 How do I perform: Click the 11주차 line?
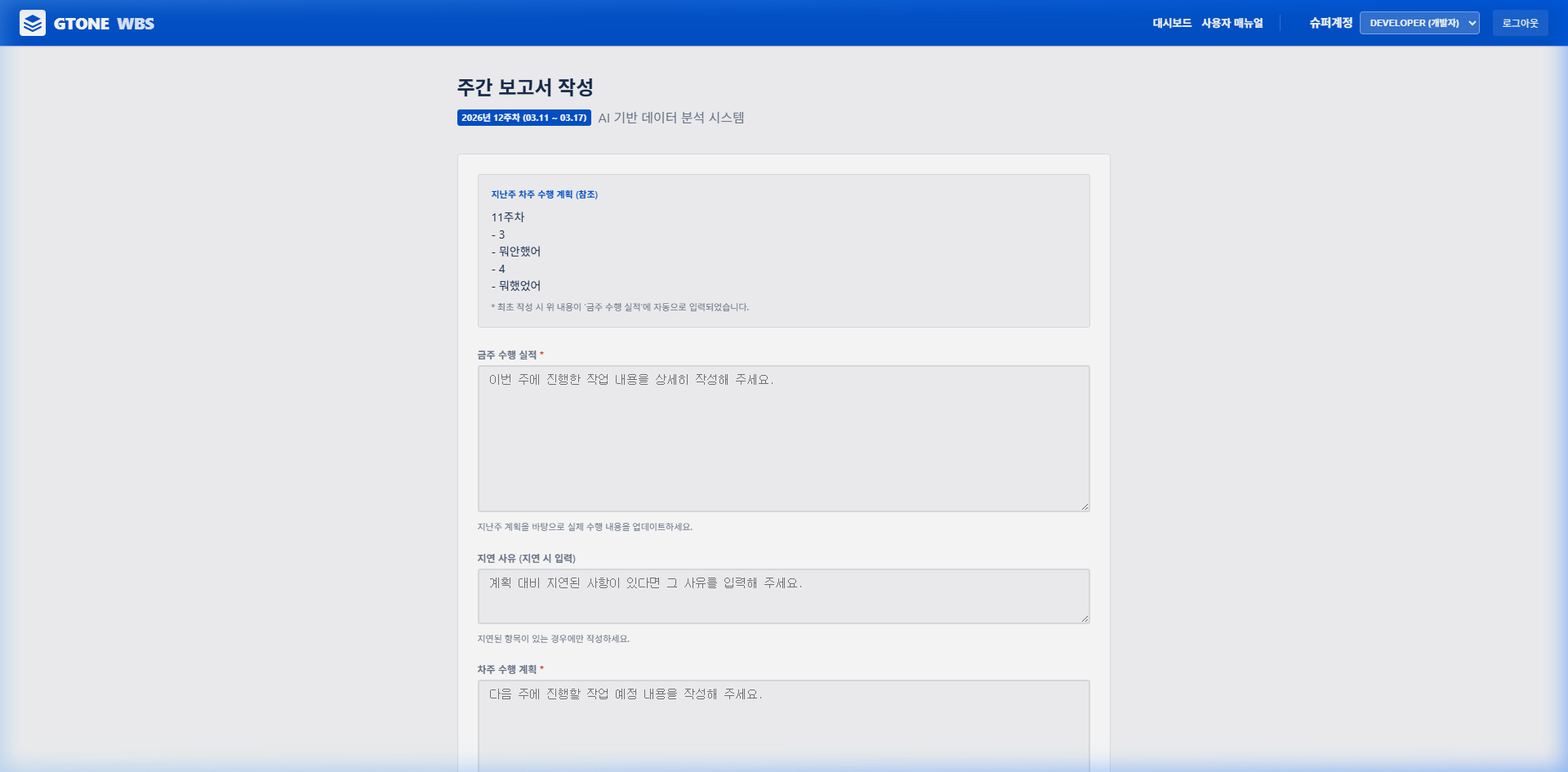(507, 217)
